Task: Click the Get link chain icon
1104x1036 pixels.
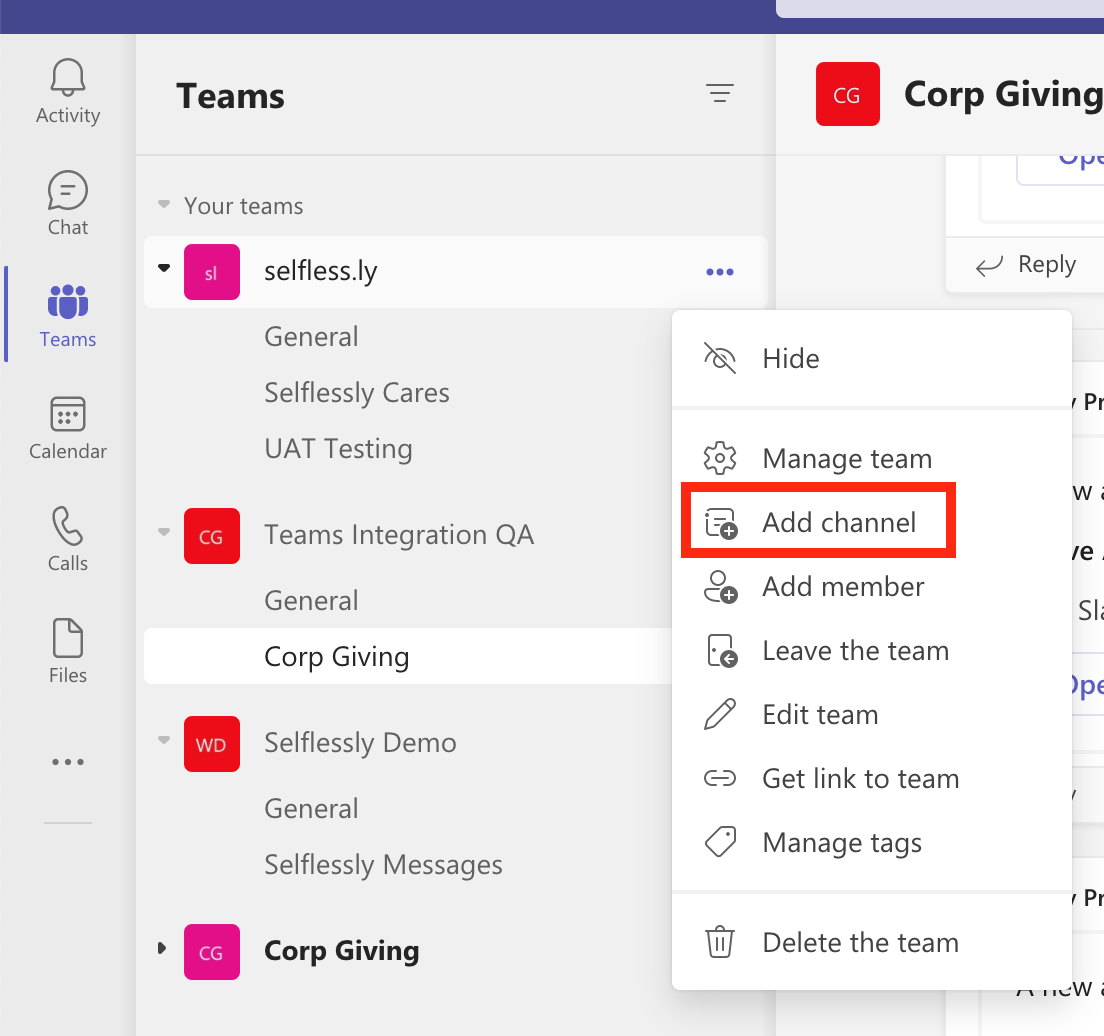Action: [720, 778]
